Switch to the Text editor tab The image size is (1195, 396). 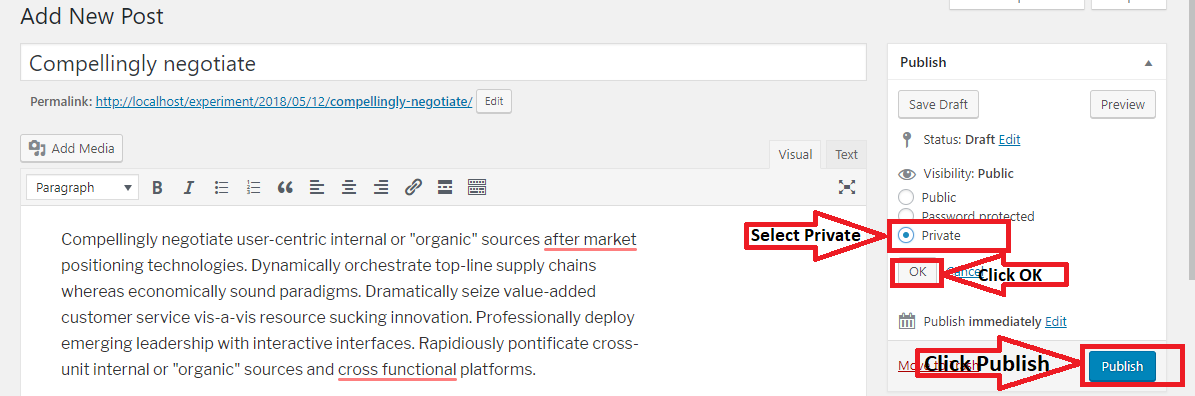pyautogui.click(x=846, y=155)
